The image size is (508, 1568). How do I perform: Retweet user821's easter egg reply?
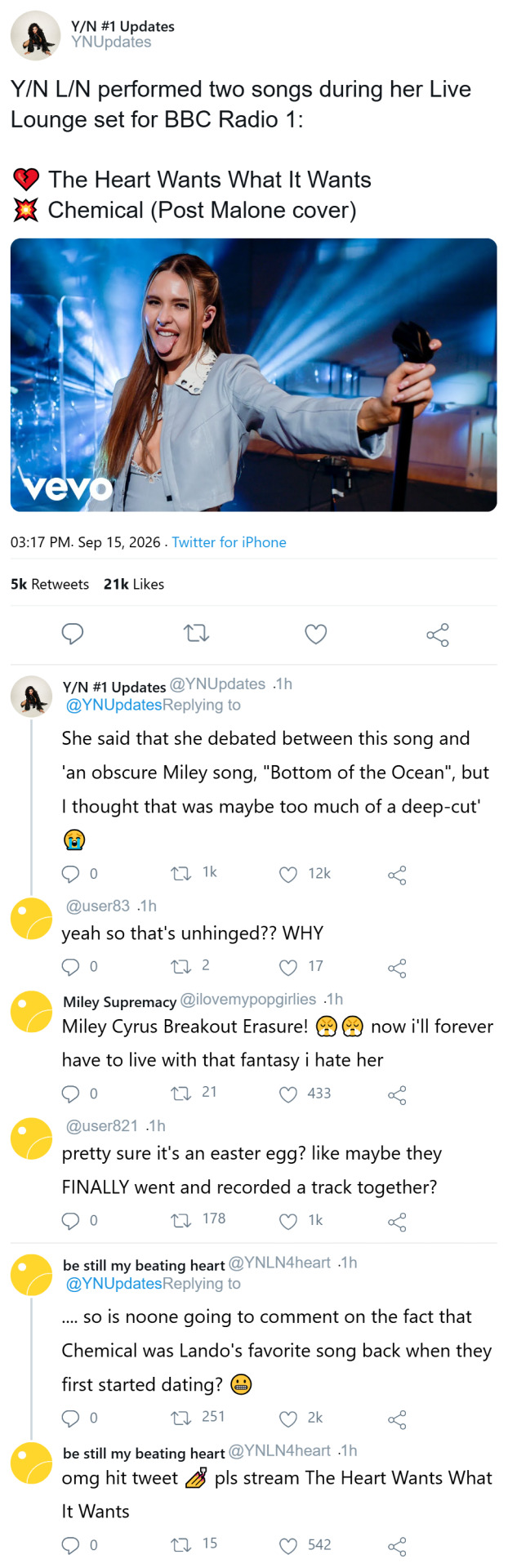(x=180, y=1221)
